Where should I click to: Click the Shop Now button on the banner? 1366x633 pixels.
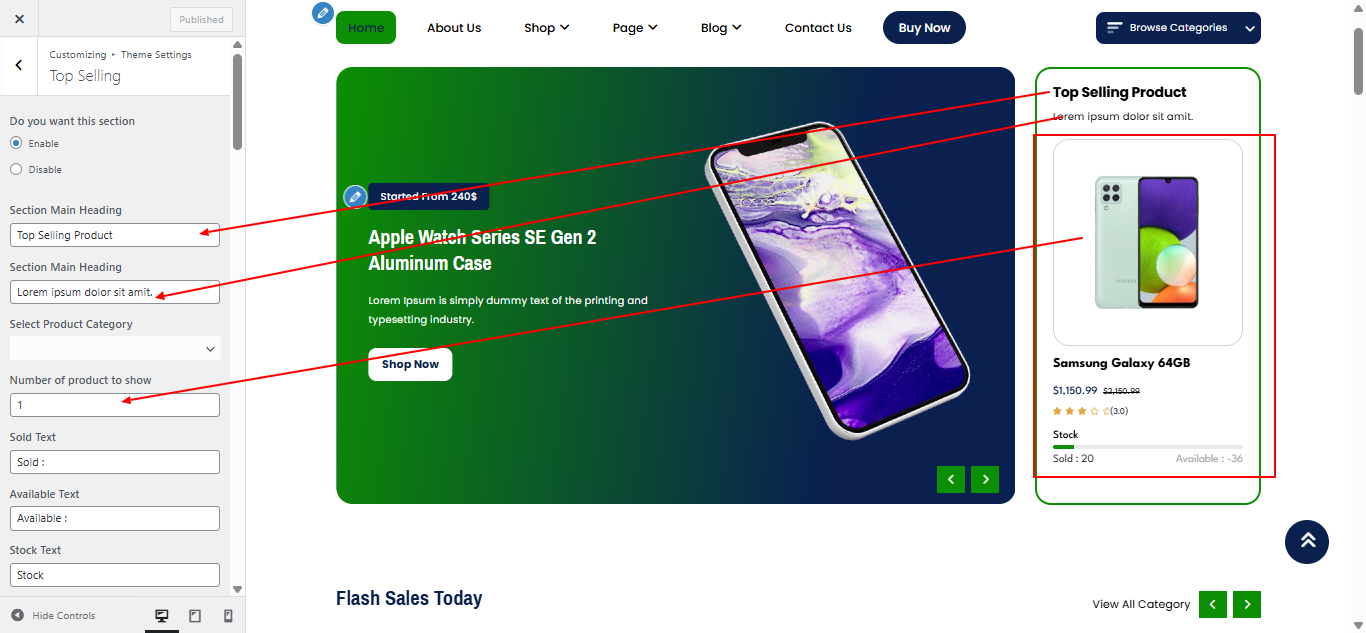410,364
